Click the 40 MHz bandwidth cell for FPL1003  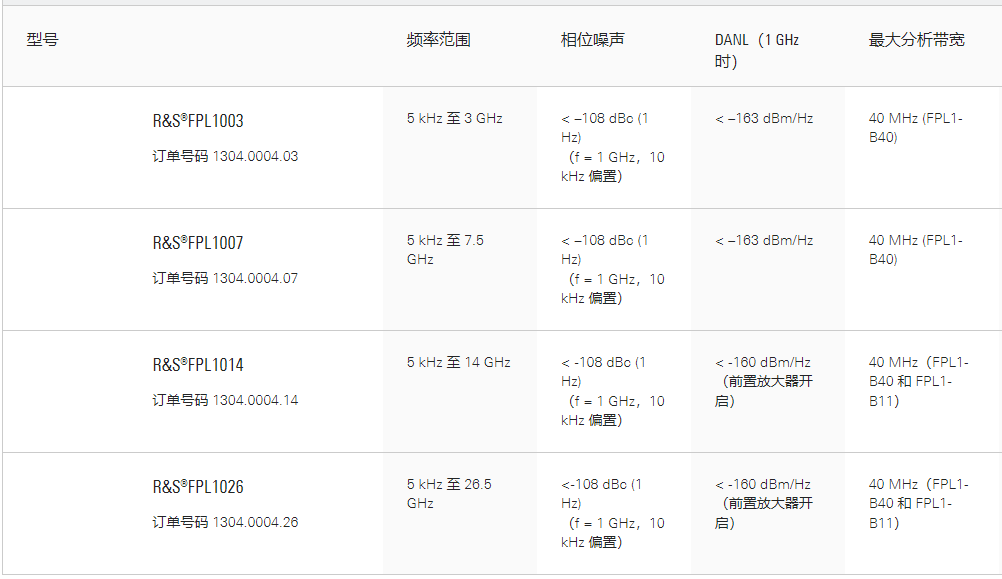(x=915, y=127)
